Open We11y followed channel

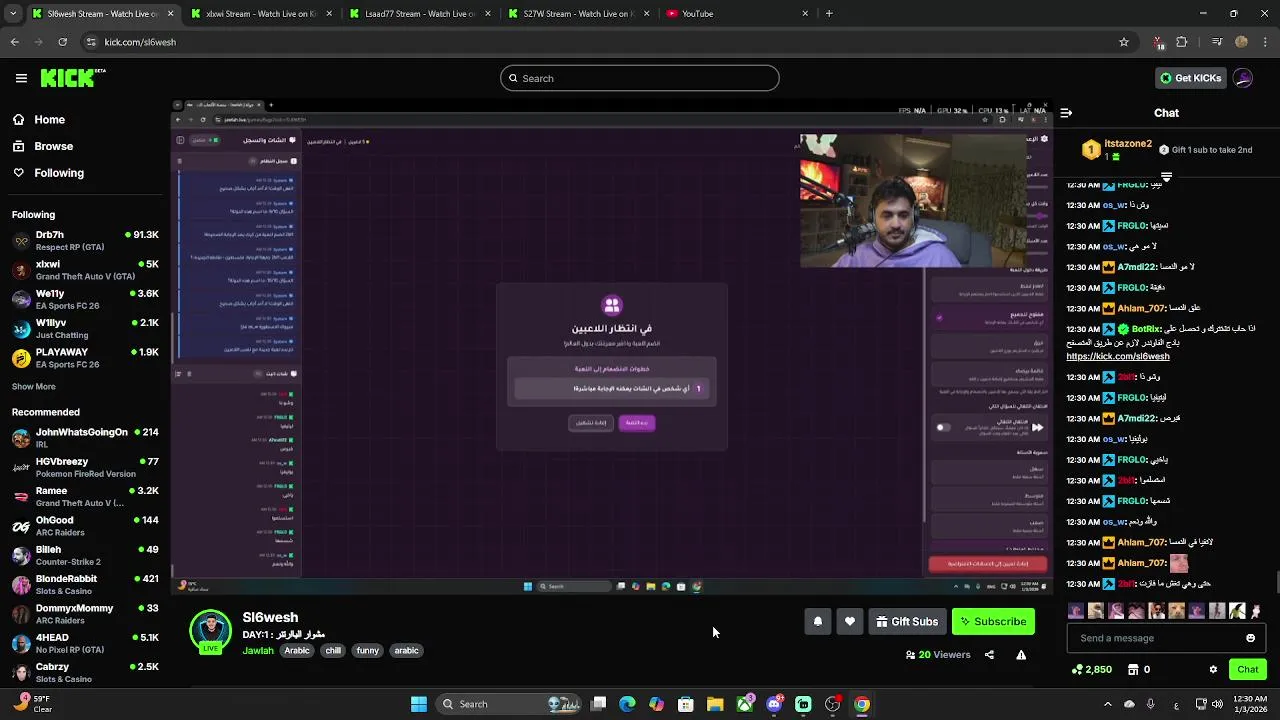point(85,299)
